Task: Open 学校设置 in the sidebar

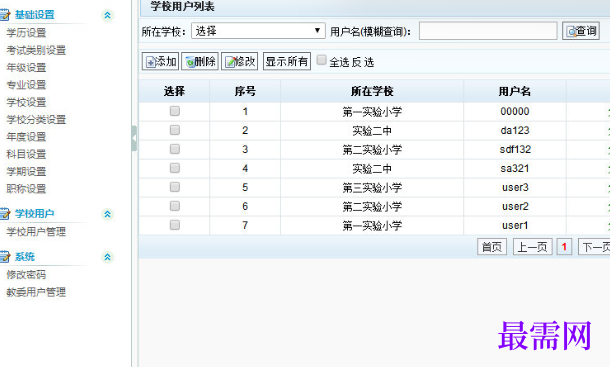Action: [26, 102]
